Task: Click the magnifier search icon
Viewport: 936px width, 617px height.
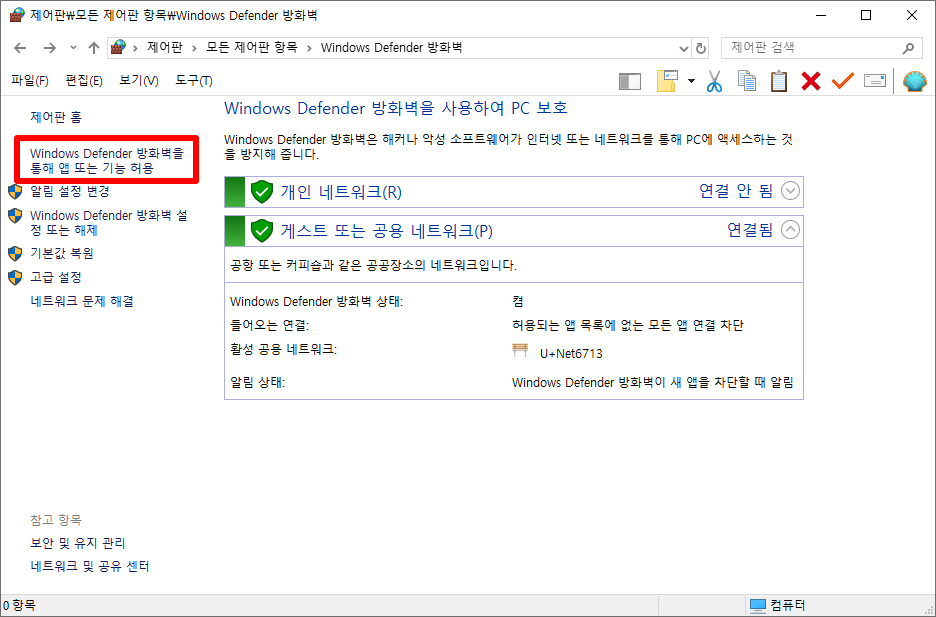Action: coord(908,48)
